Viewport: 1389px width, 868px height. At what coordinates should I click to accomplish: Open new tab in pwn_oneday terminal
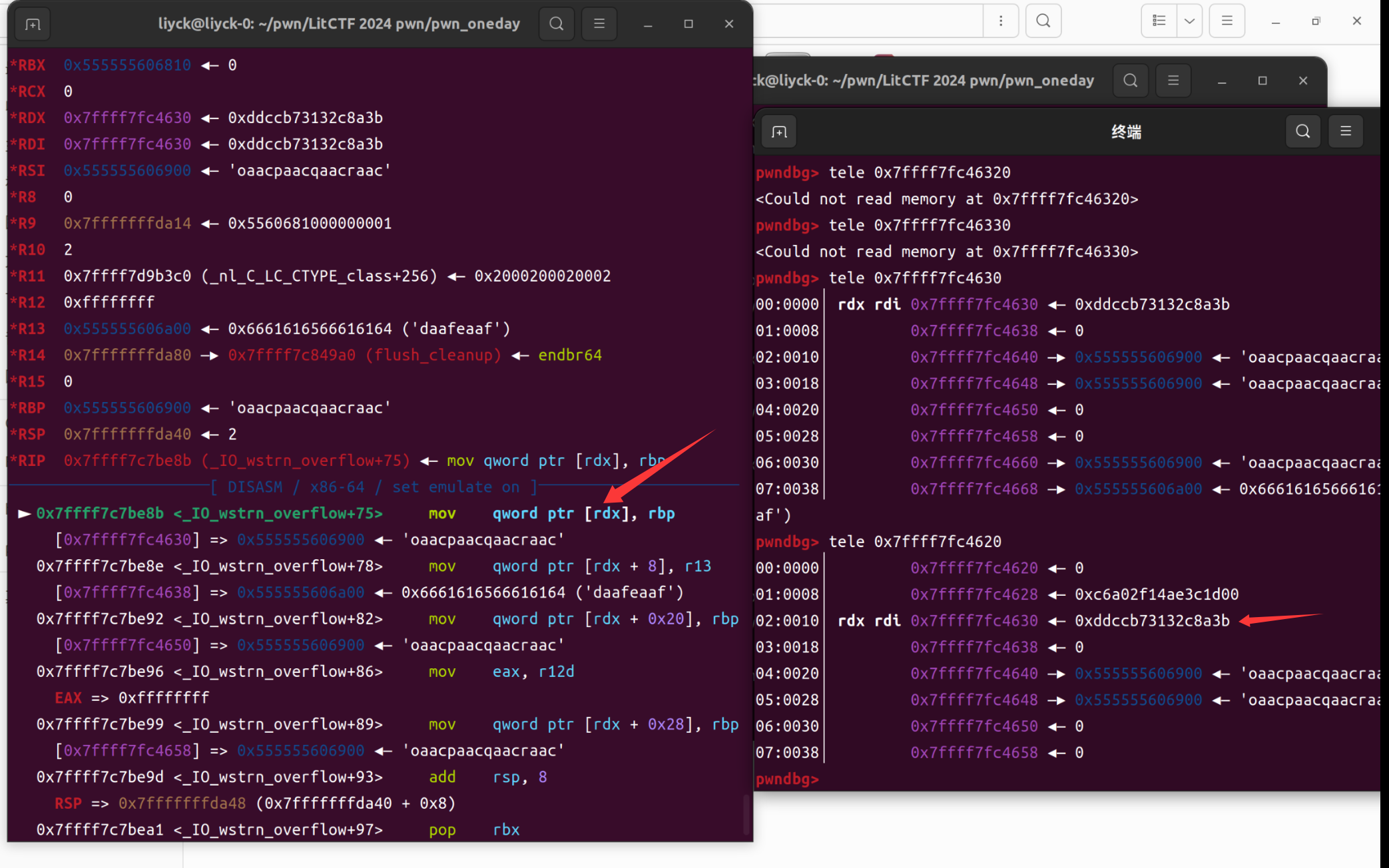pos(33,25)
